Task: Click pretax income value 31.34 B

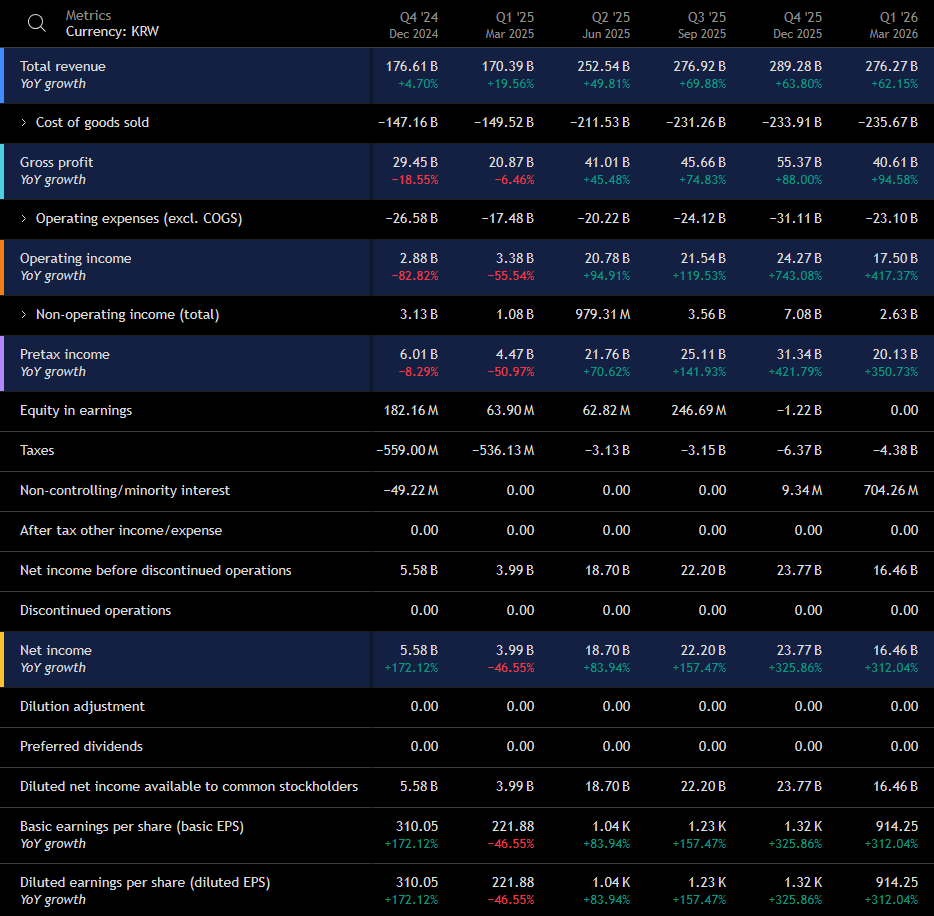Action: [x=799, y=354]
